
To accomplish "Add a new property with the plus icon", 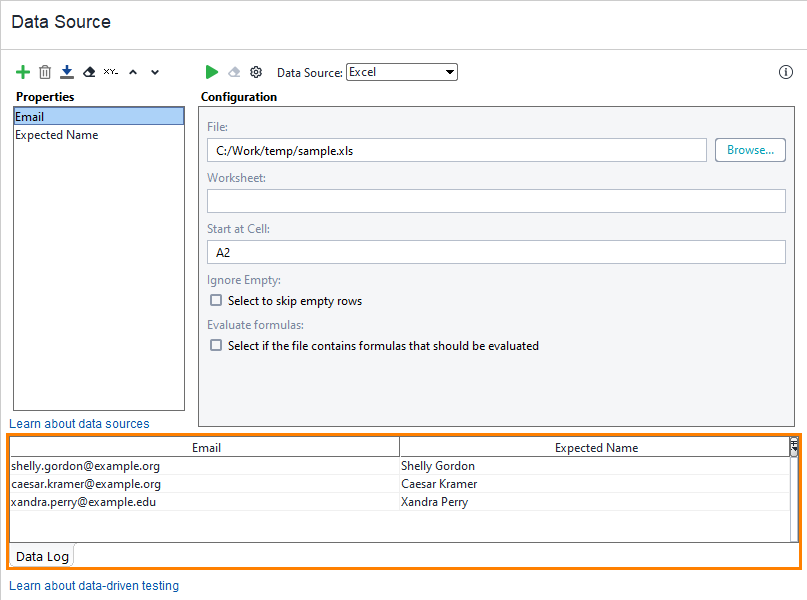I will click(x=22, y=71).
